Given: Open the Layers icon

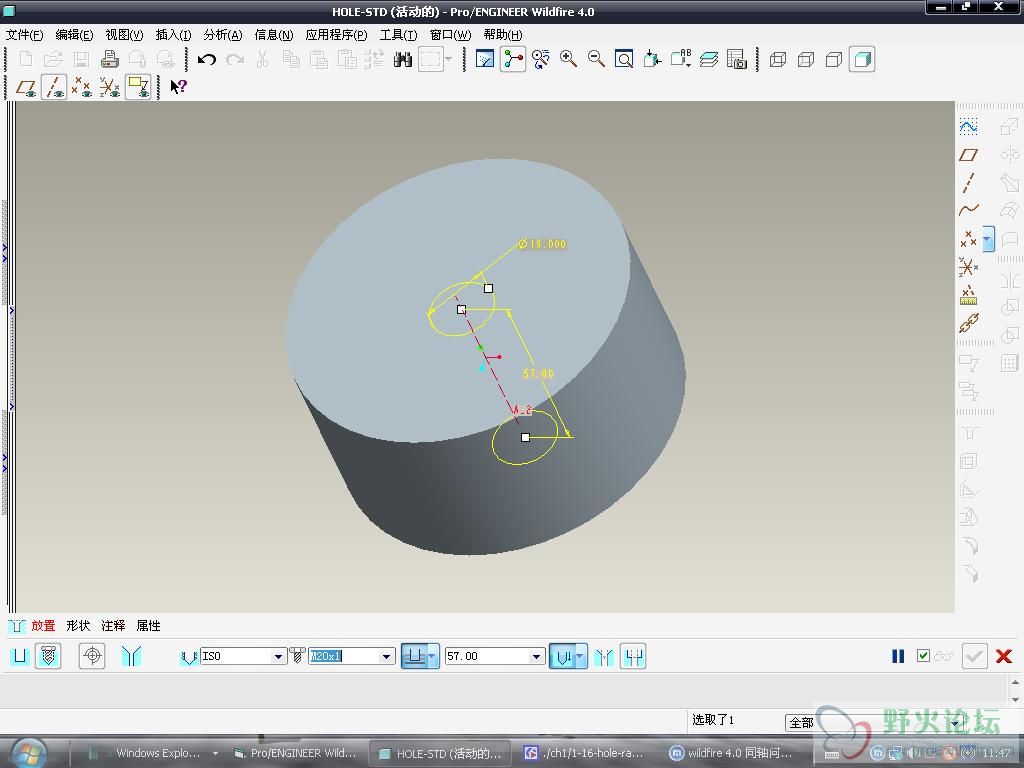Looking at the screenshot, I should pos(709,59).
